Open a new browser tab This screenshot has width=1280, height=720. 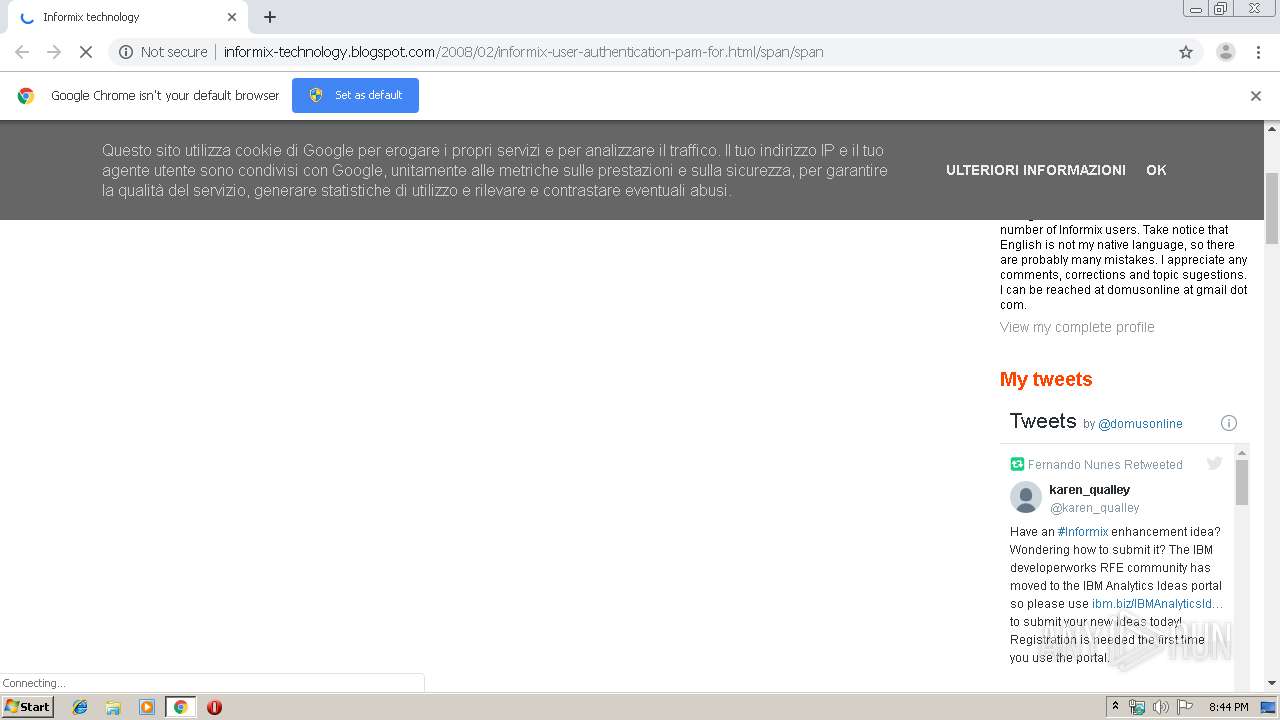point(270,17)
